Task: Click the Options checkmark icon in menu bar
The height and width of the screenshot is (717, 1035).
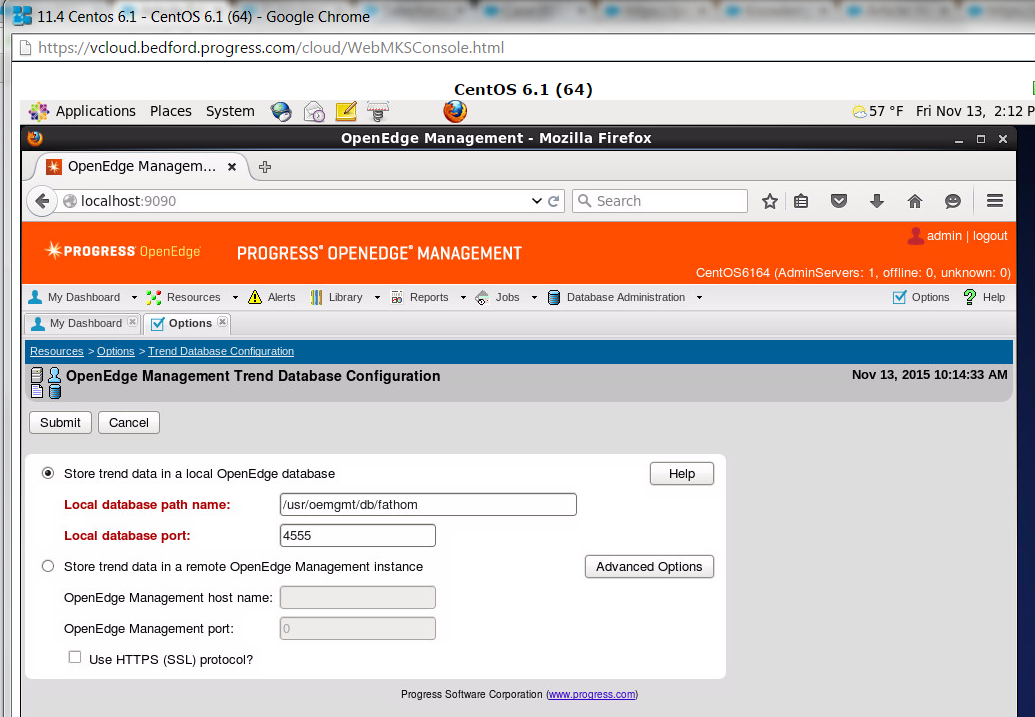Action: (x=899, y=297)
